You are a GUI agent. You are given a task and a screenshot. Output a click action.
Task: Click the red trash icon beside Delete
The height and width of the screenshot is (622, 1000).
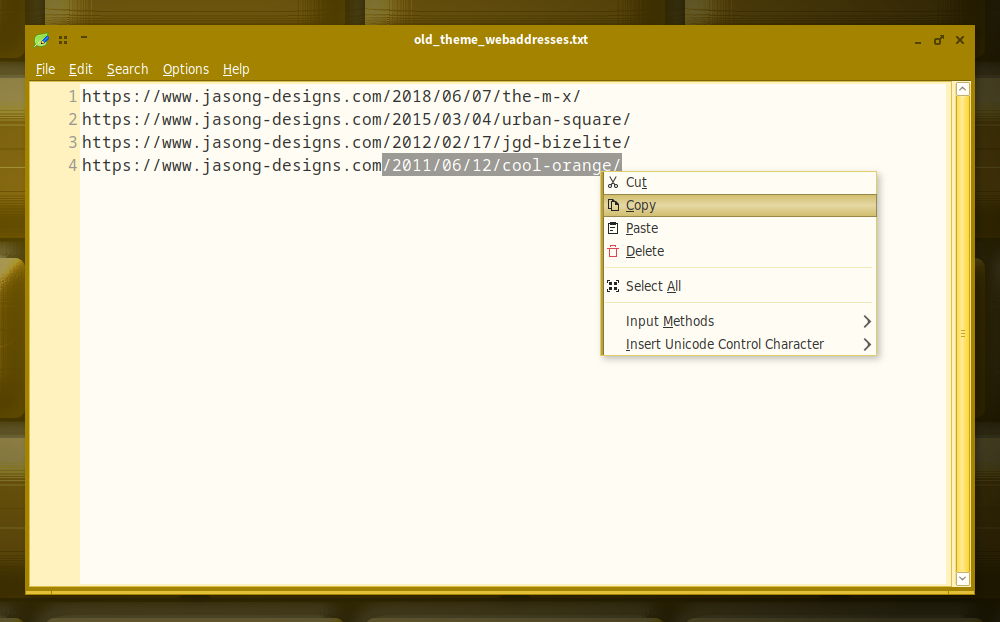click(613, 251)
